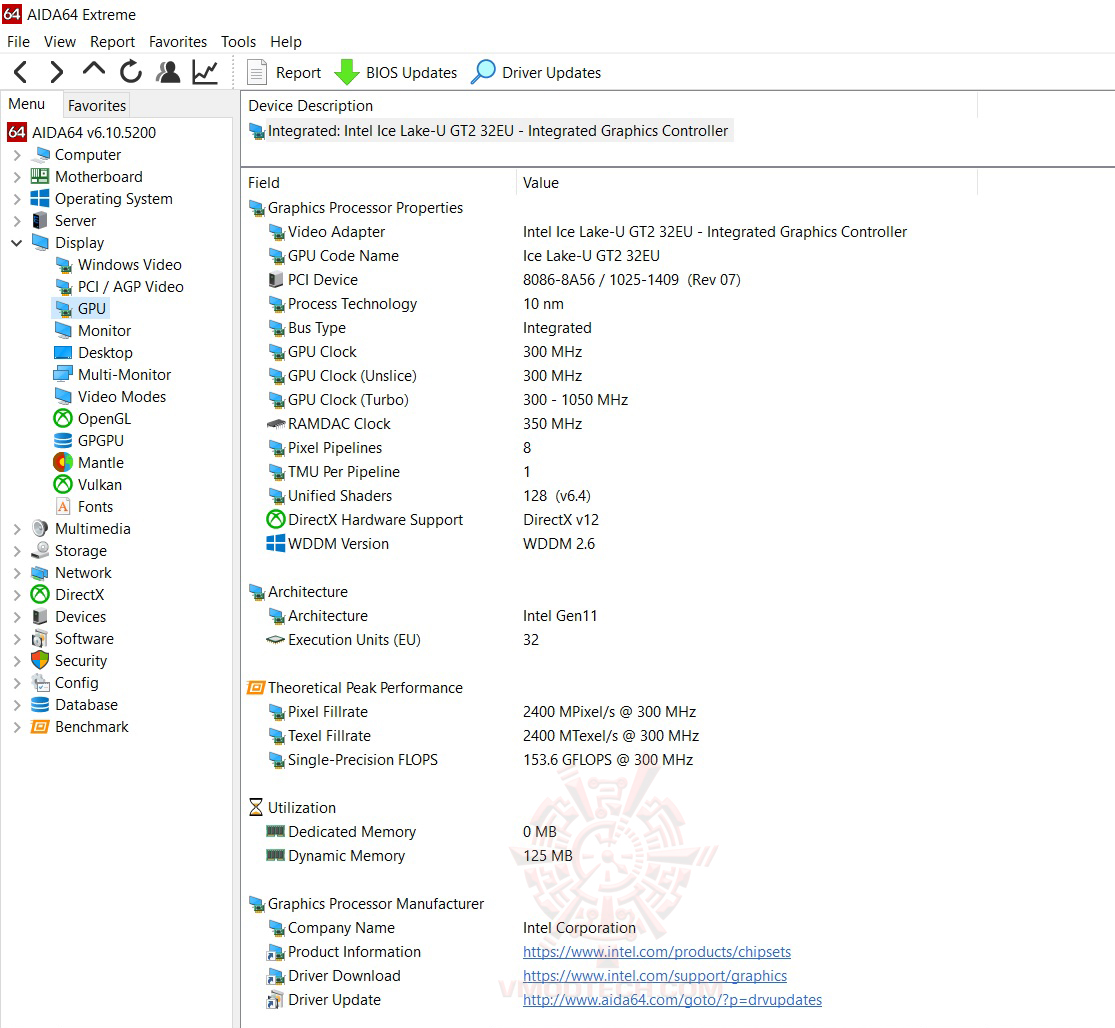Click the Database icon in tree
This screenshot has width=1115, height=1028.
click(41, 705)
